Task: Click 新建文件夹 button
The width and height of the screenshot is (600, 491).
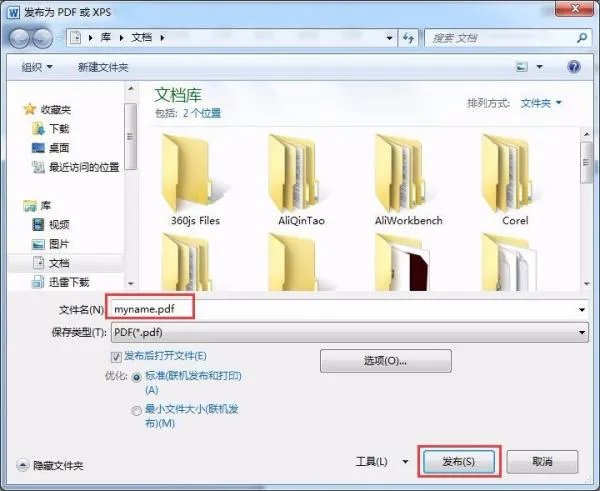Action: point(103,67)
